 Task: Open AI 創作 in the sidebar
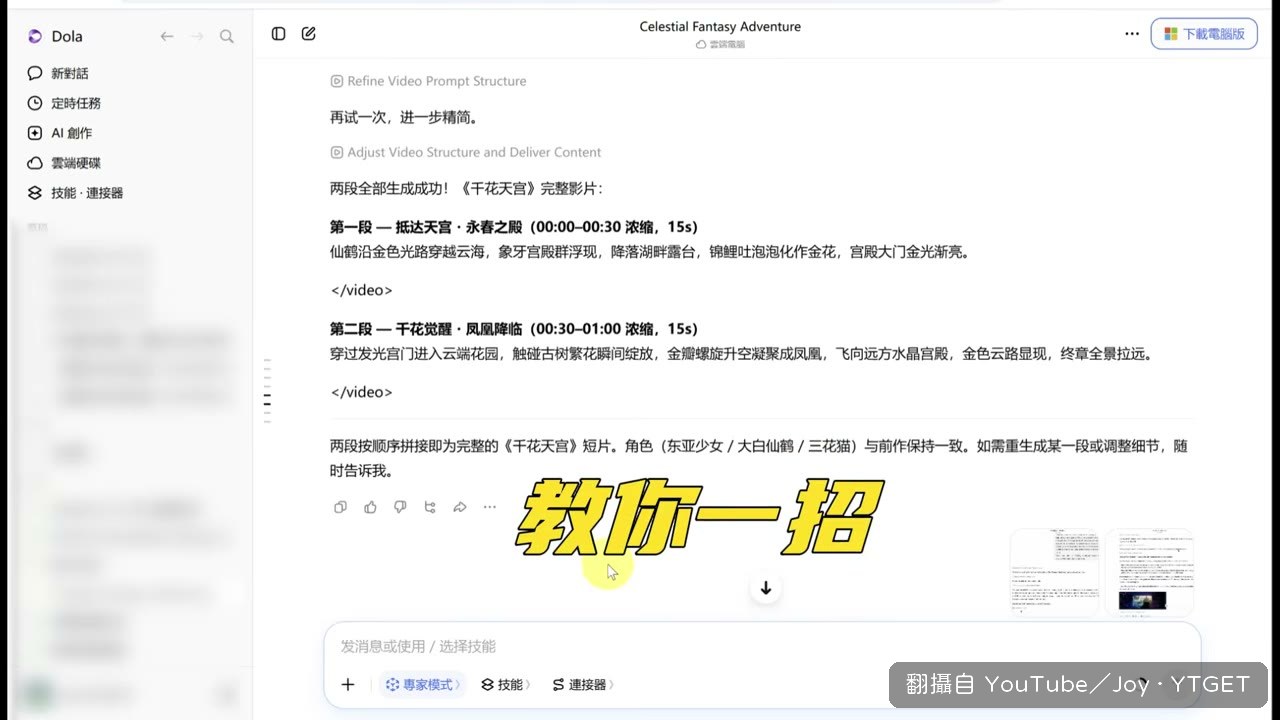pyautogui.click(x=60, y=133)
